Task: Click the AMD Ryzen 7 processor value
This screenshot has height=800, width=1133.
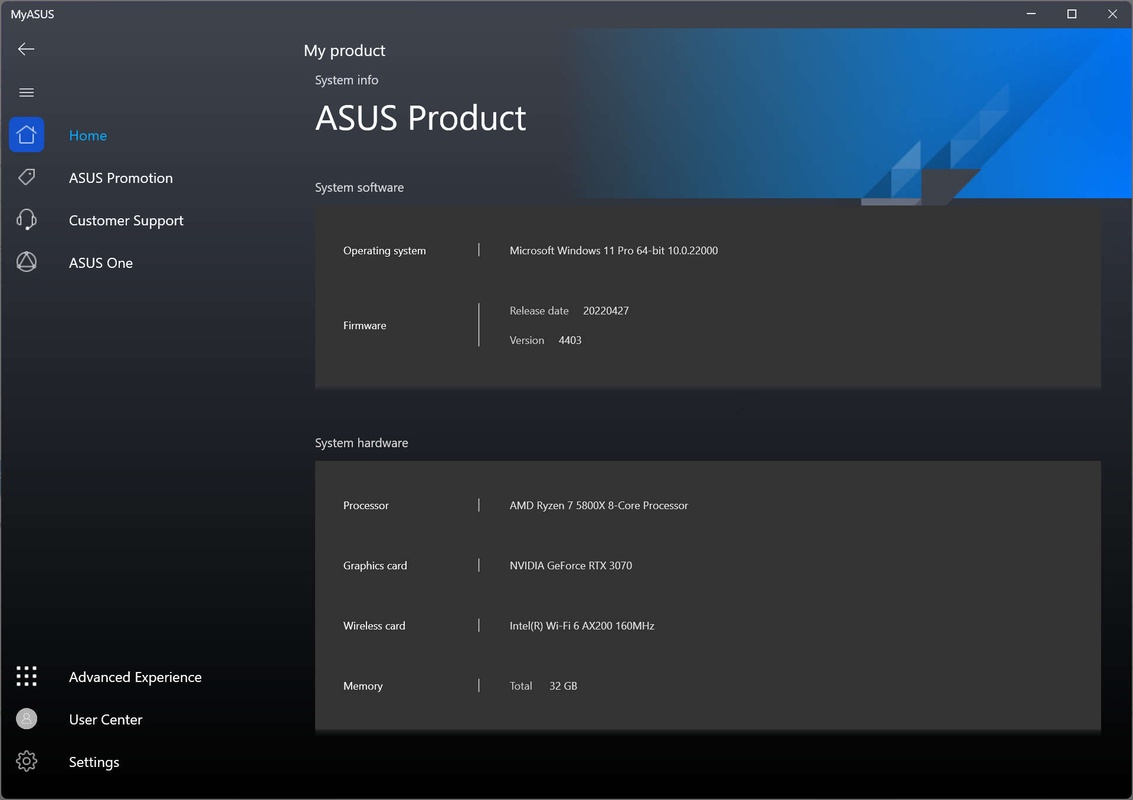Action: coord(598,506)
